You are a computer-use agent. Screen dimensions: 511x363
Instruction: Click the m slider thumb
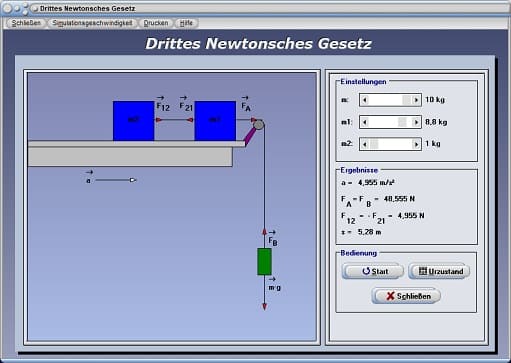(x=407, y=100)
